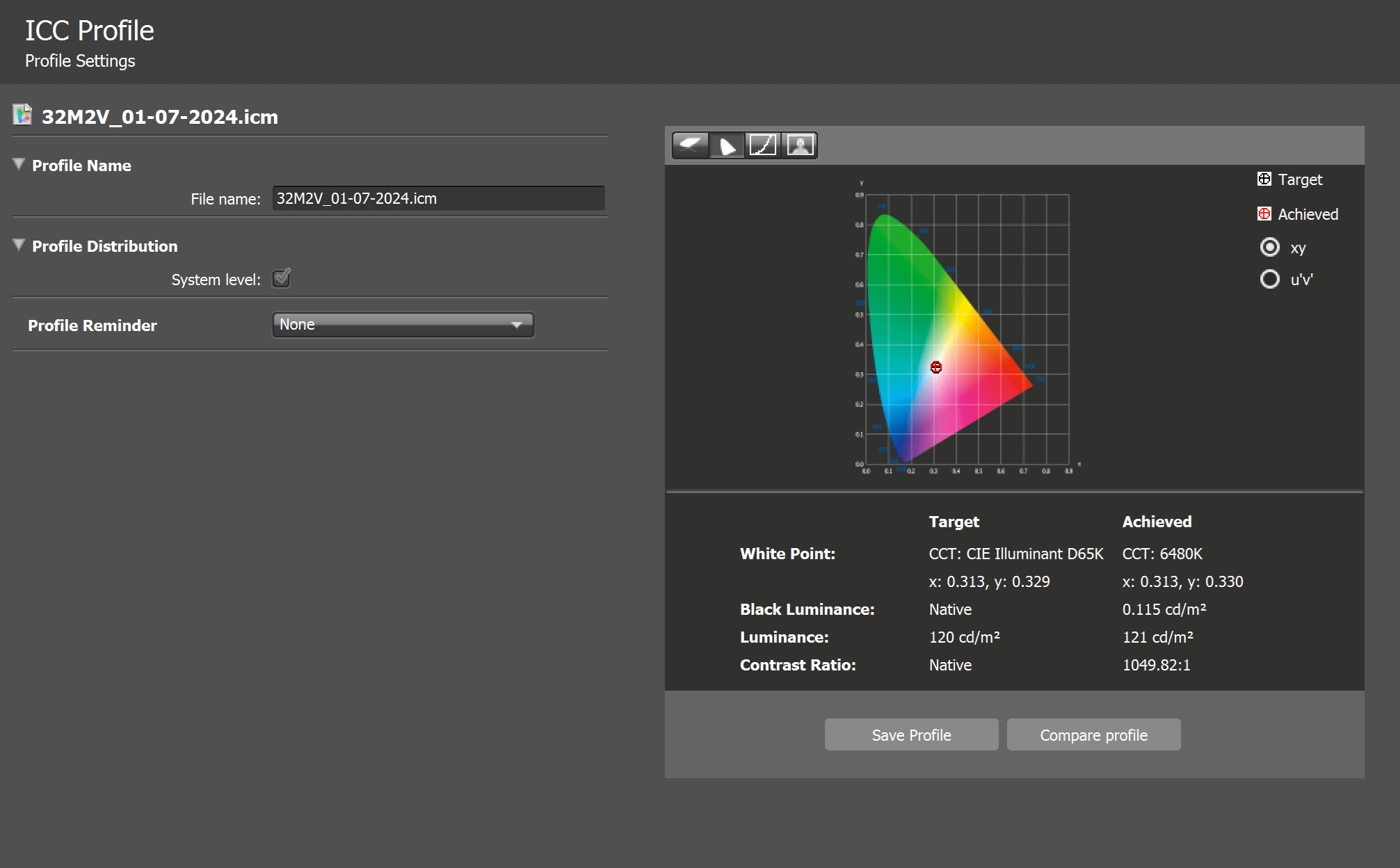Open the portrait image preview icon
The width and height of the screenshot is (1400, 868).
800,145
